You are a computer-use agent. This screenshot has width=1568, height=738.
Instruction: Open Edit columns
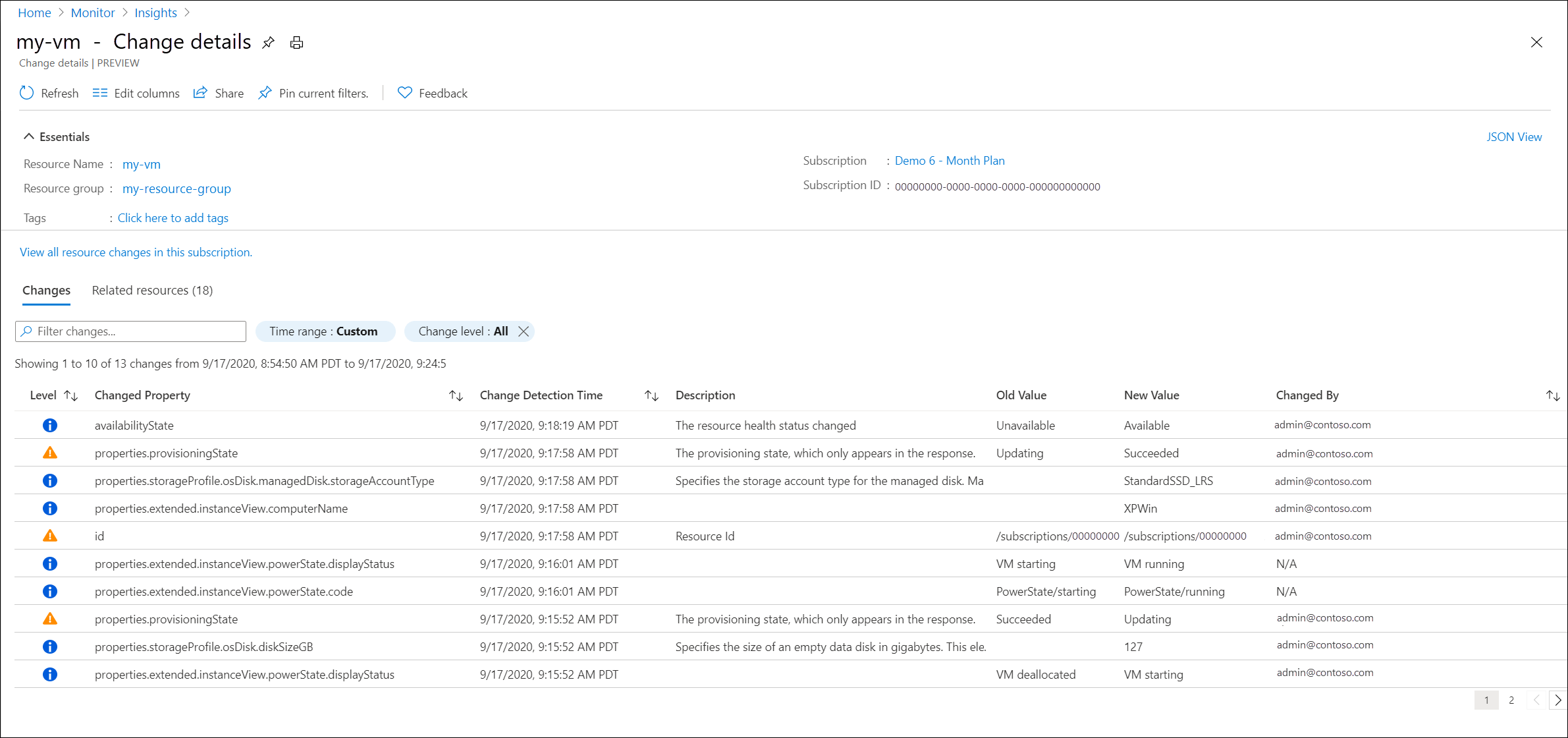136,93
